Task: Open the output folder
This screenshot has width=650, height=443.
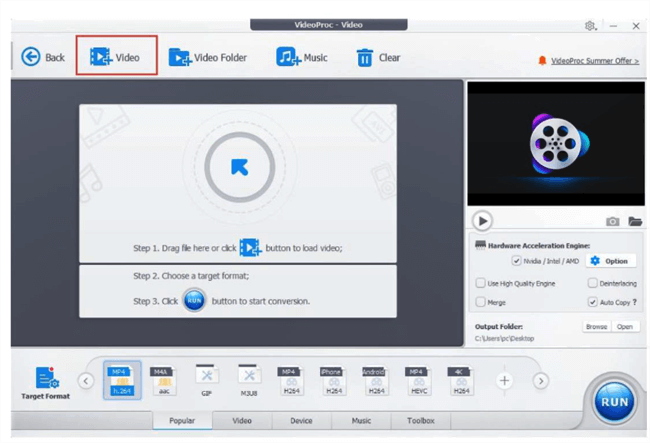Action: (x=625, y=327)
